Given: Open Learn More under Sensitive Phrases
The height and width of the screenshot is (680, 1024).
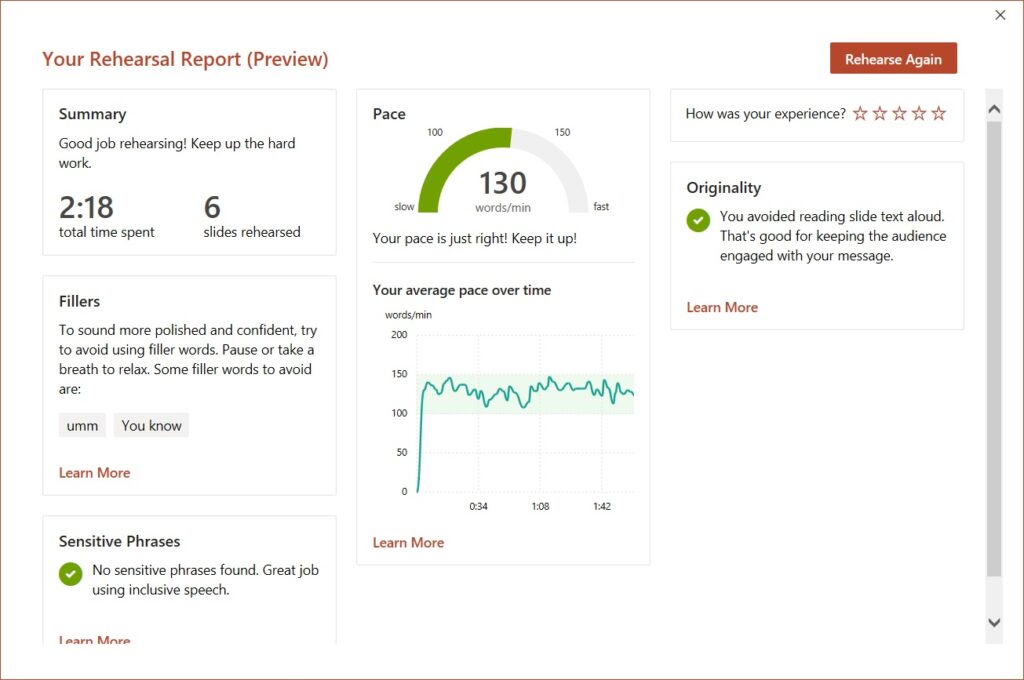Looking at the screenshot, I should (94, 640).
